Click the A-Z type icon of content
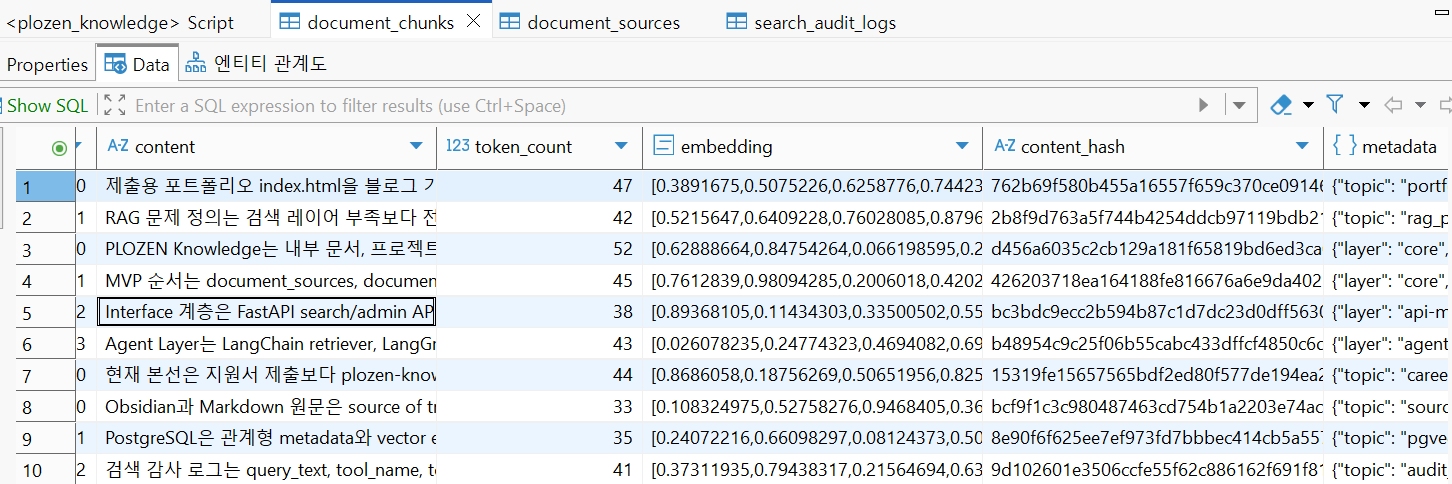The image size is (1452, 484). [x=118, y=147]
